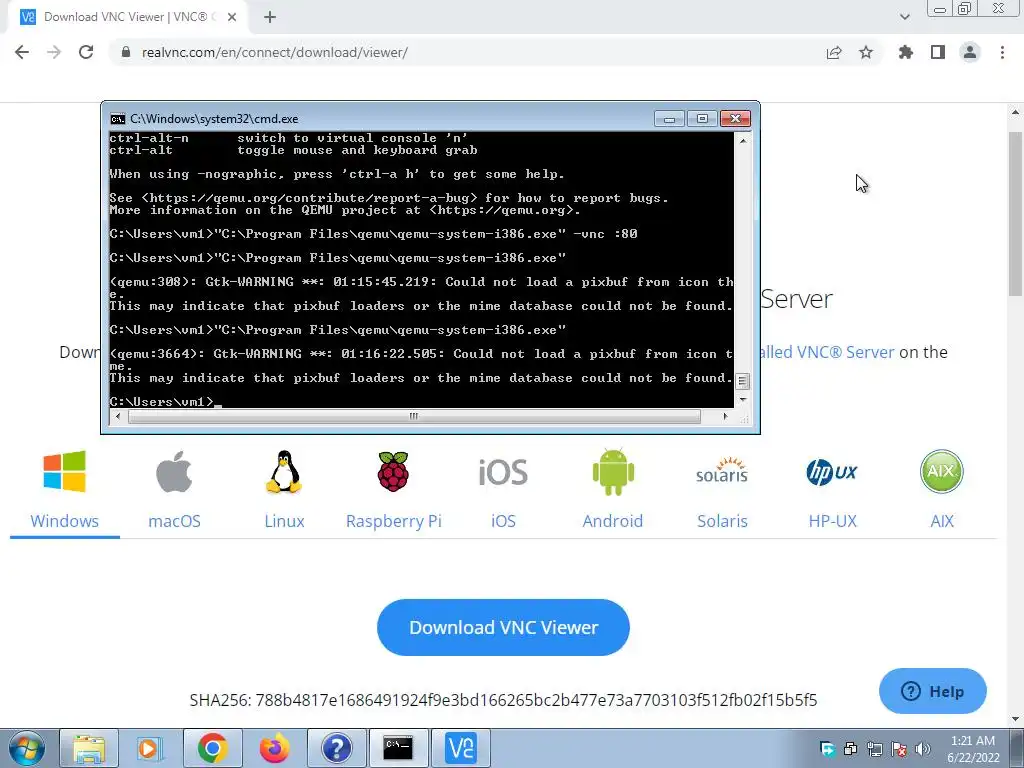
Task: Click cmd horizontal scrollbar left arrow
Action: point(118,416)
